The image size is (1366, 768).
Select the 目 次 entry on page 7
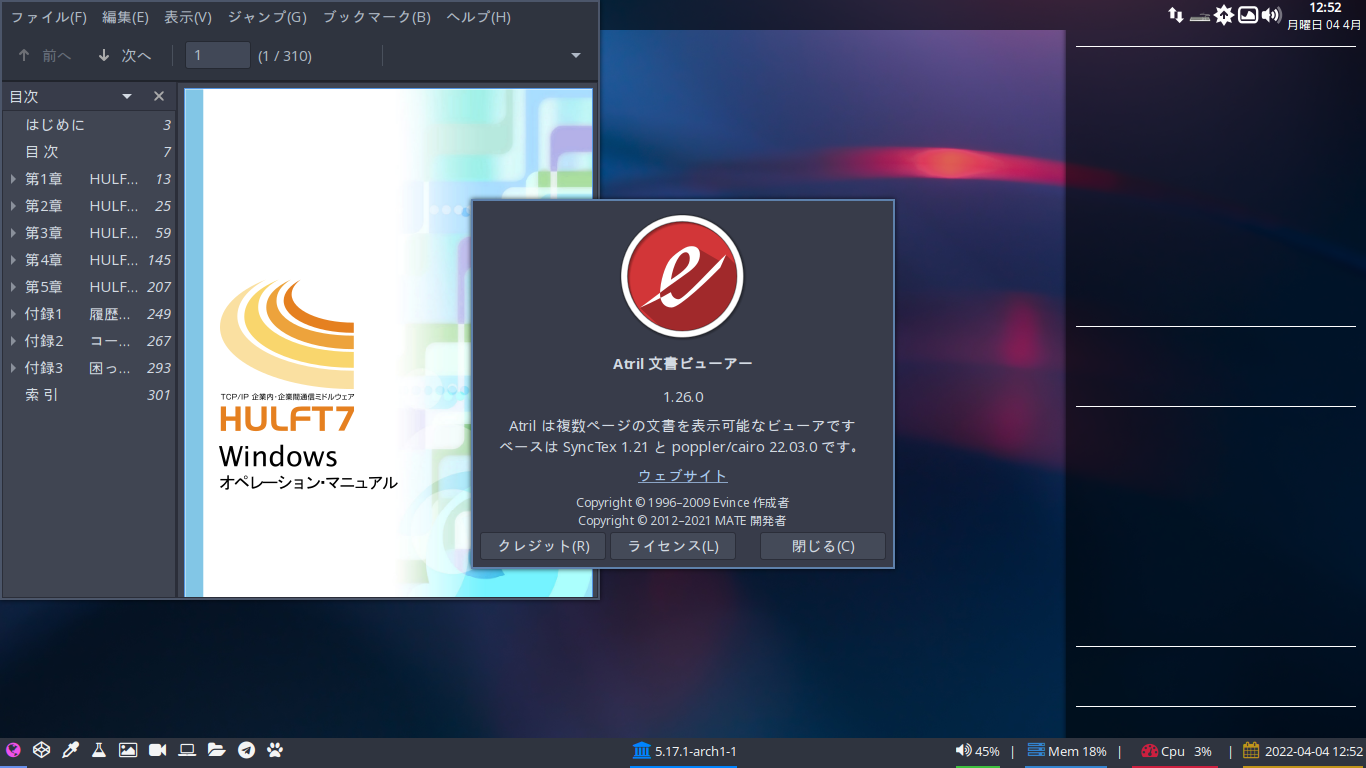[90, 152]
